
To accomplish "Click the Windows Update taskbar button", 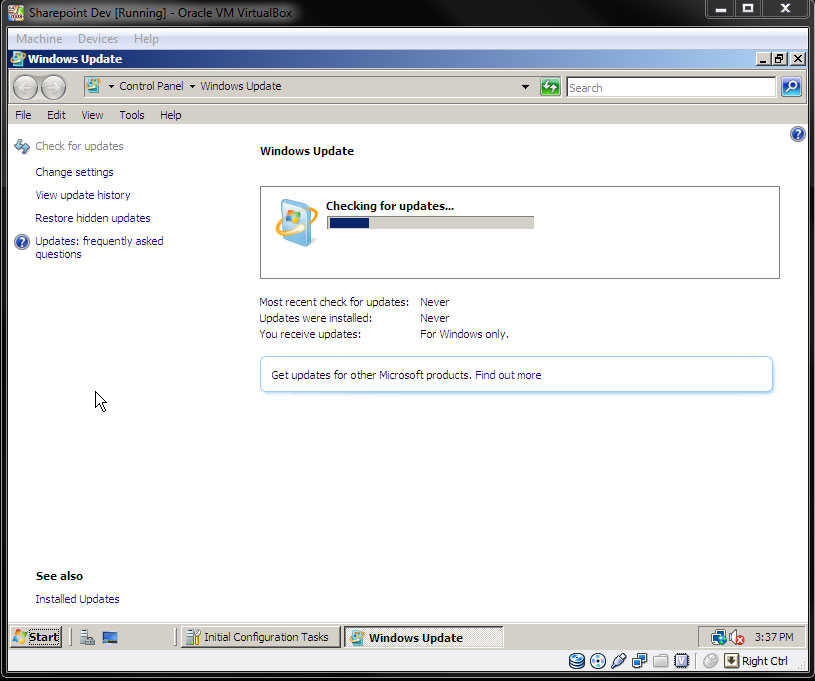I will [424, 637].
